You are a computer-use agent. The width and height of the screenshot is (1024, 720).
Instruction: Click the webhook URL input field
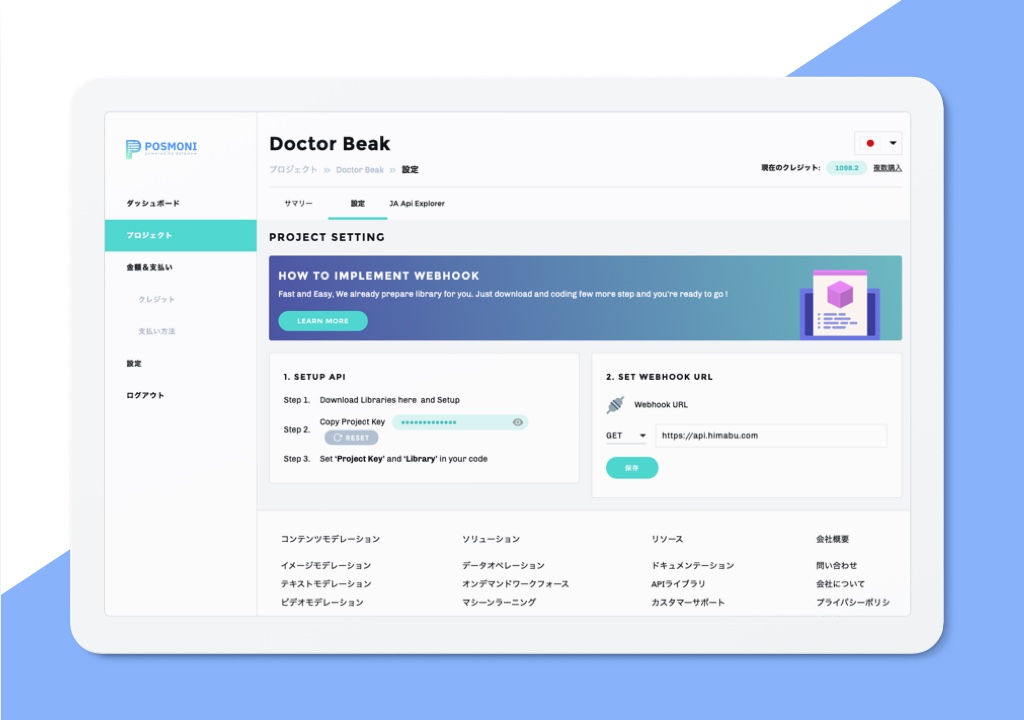770,436
